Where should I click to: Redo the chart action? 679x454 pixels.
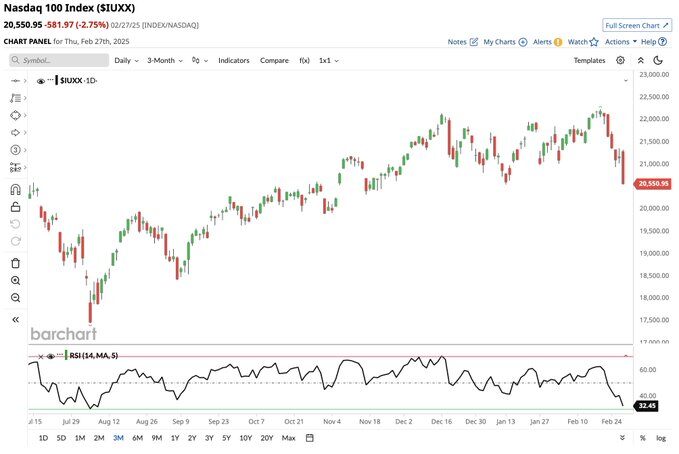pos(16,241)
